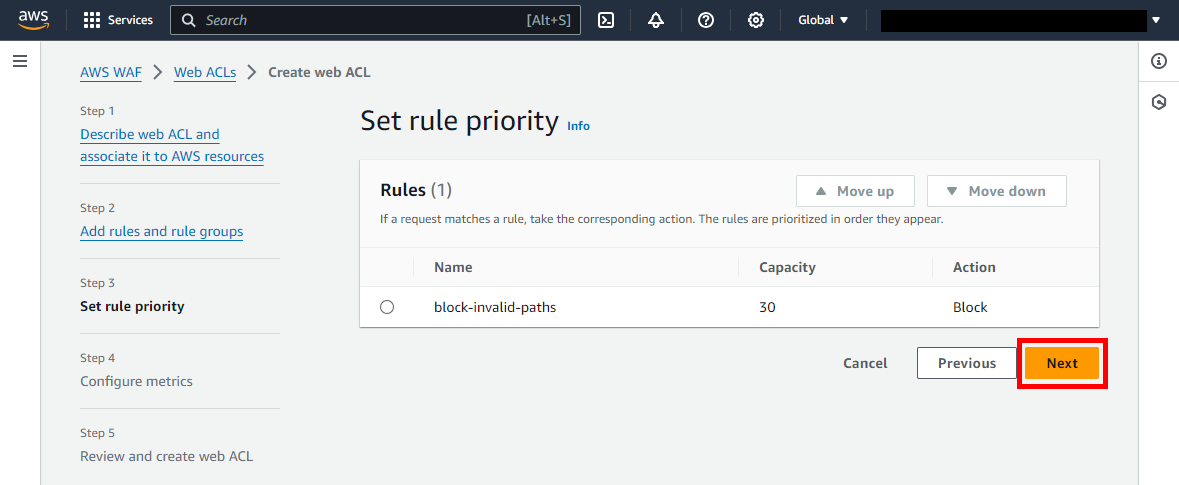The height and width of the screenshot is (485, 1179).
Task: Toggle the hamburger side navigation menu
Action: tap(20, 61)
